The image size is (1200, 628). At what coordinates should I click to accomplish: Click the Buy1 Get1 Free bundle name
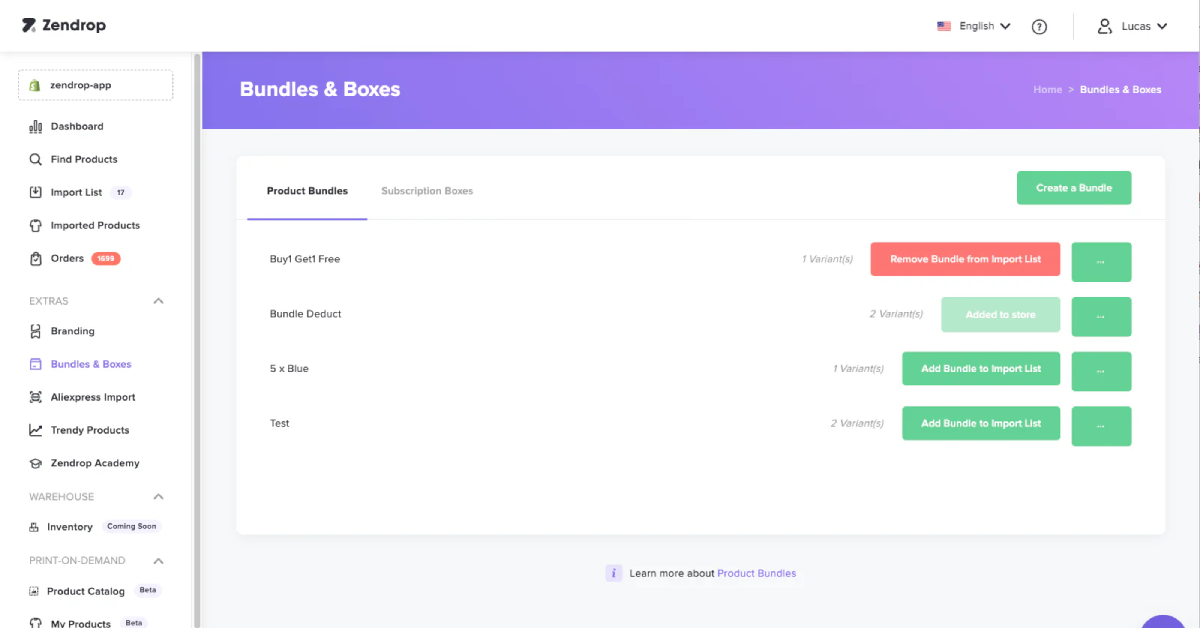[x=305, y=259]
